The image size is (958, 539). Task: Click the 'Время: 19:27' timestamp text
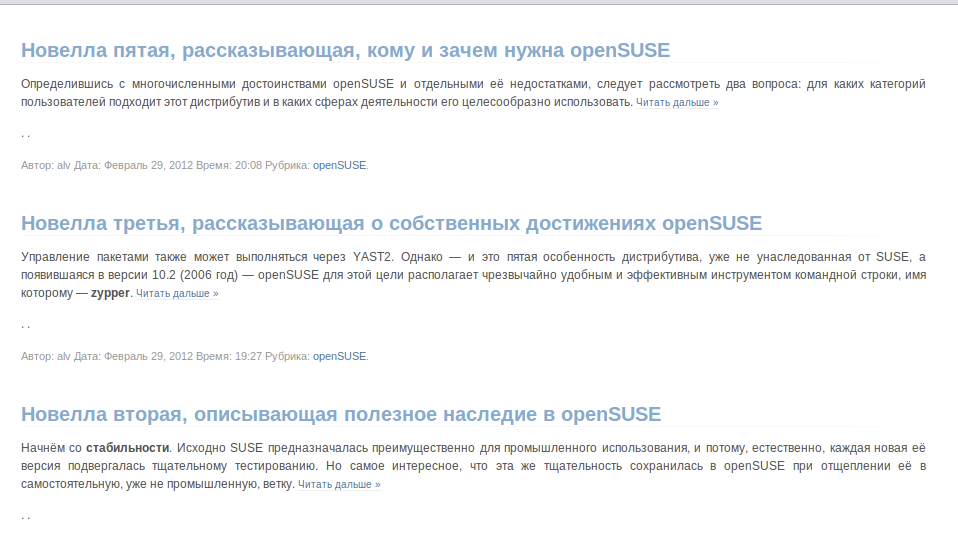[229, 356]
